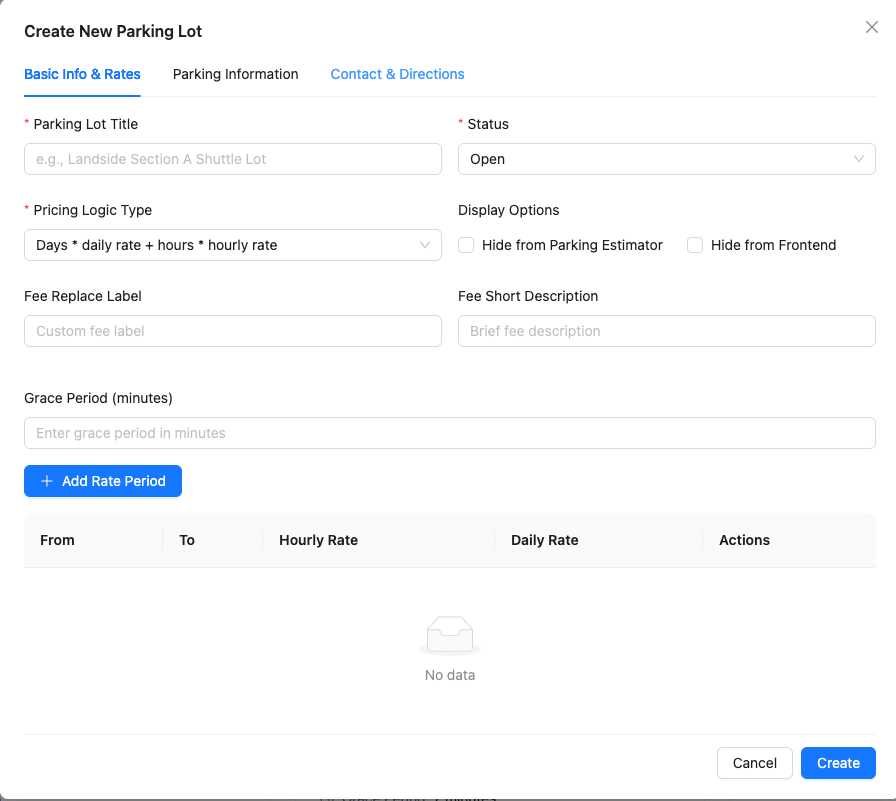The height and width of the screenshot is (801, 896).
Task: Open the Contact & Directions tab
Action: (397, 74)
